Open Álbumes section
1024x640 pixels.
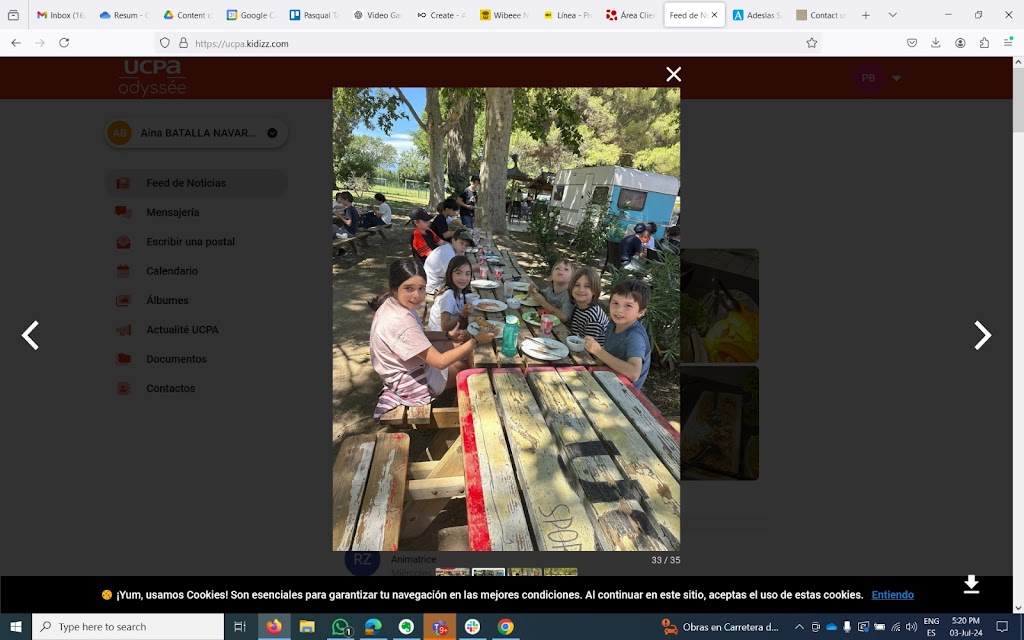(167, 300)
